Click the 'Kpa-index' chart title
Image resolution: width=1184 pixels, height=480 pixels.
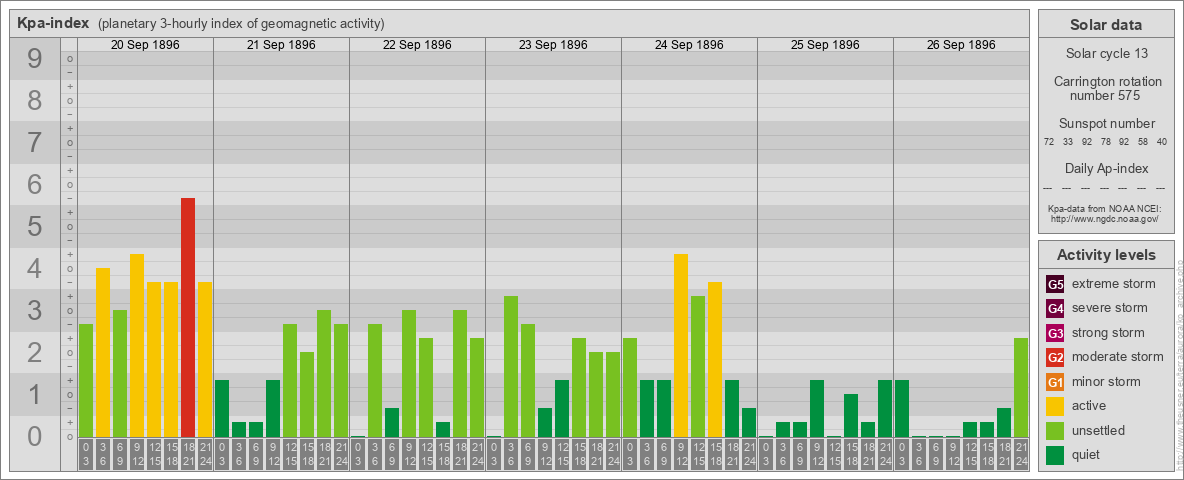click(53, 23)
